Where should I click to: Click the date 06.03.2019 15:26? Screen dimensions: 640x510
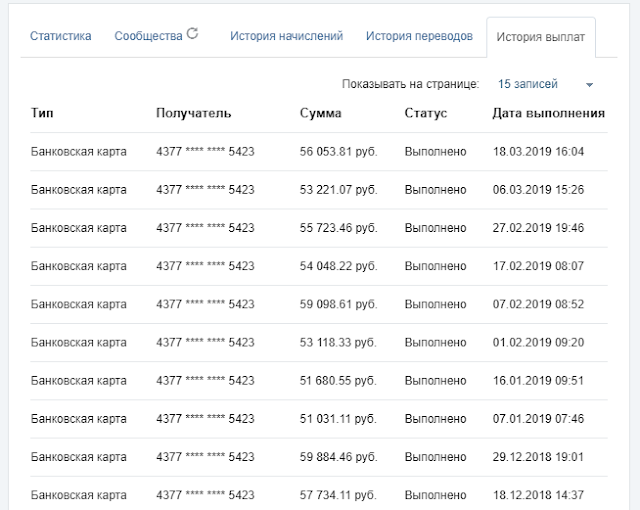point(538,190)
